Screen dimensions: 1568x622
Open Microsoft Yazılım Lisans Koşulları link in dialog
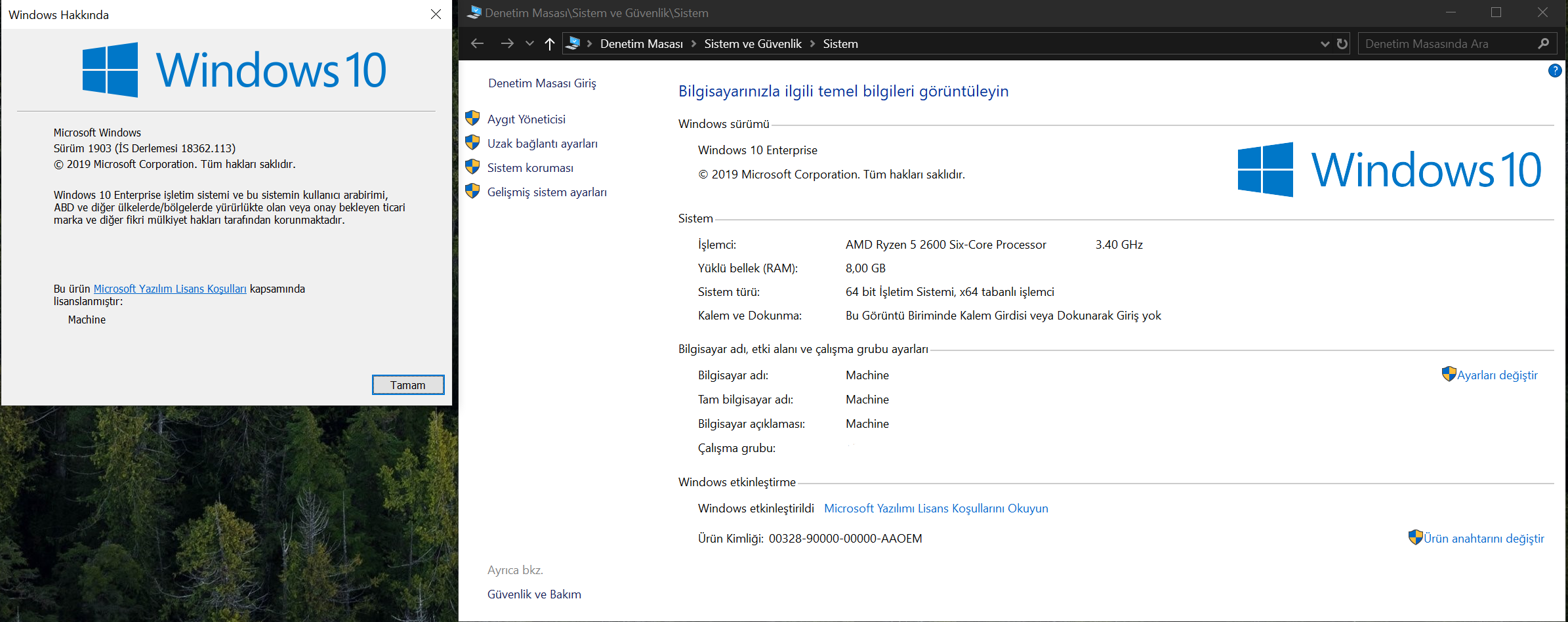(x=170, y=289)
